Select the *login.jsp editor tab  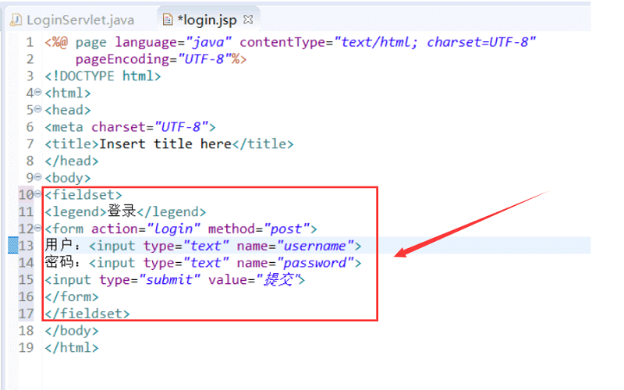click(x=208, y=20)
